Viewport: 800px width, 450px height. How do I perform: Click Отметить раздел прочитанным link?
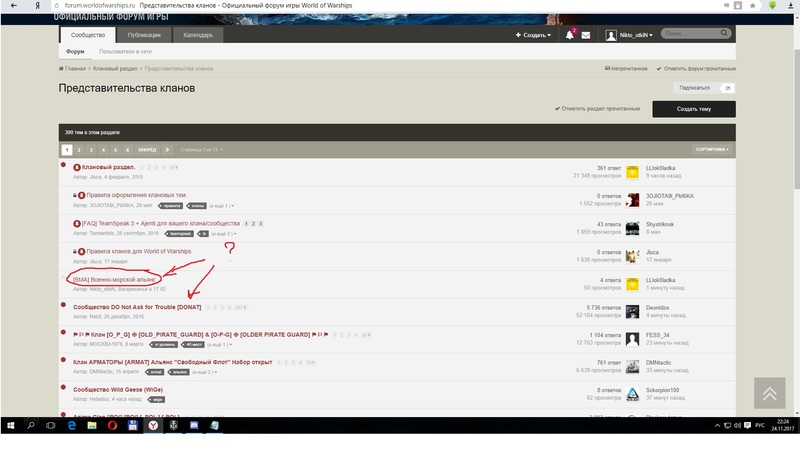pyautogui.click(x=597, y=109)
